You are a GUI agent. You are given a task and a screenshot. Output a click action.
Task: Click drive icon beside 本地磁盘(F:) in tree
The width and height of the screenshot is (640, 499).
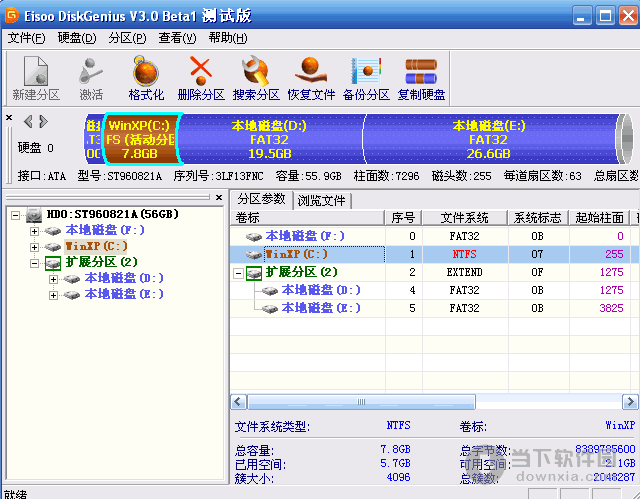53,231
